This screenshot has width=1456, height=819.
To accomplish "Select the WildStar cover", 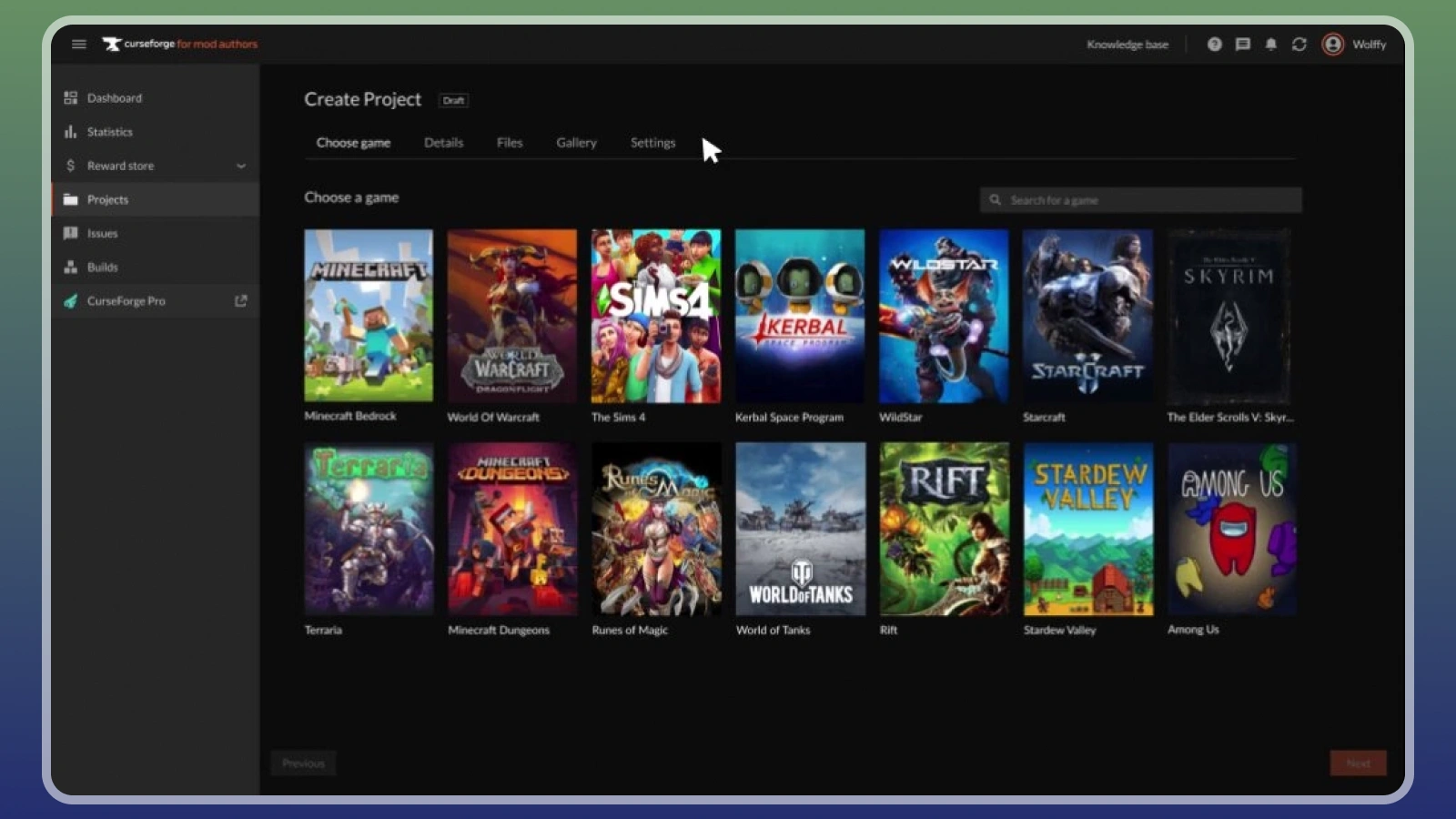I will coord(944,316).
